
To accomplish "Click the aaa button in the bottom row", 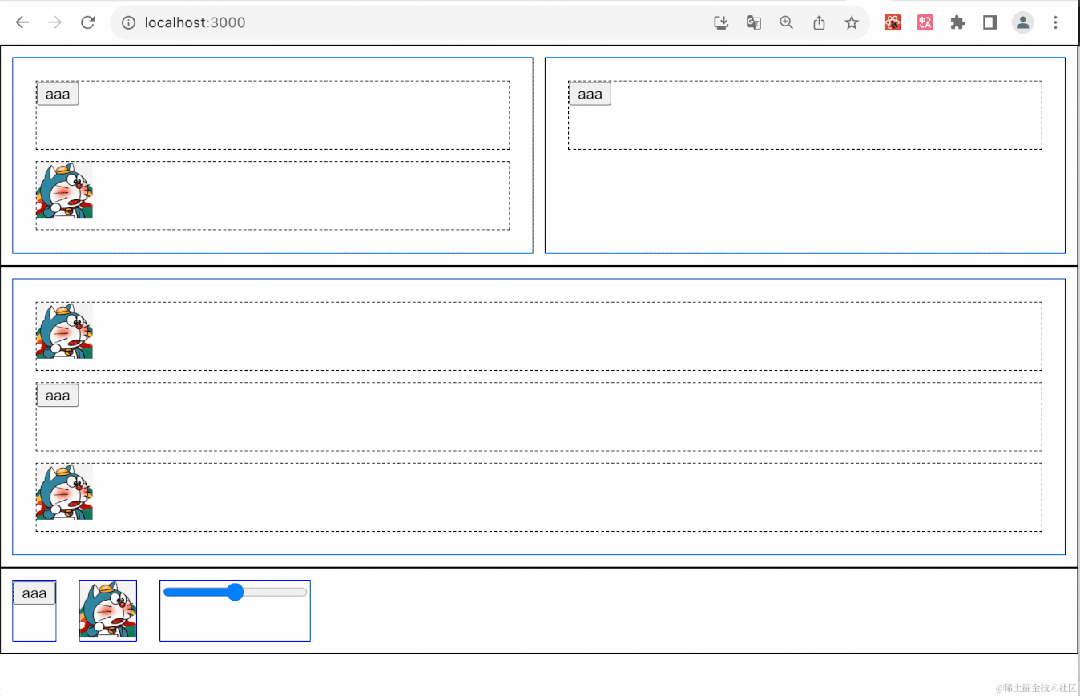I will [34, 593].
